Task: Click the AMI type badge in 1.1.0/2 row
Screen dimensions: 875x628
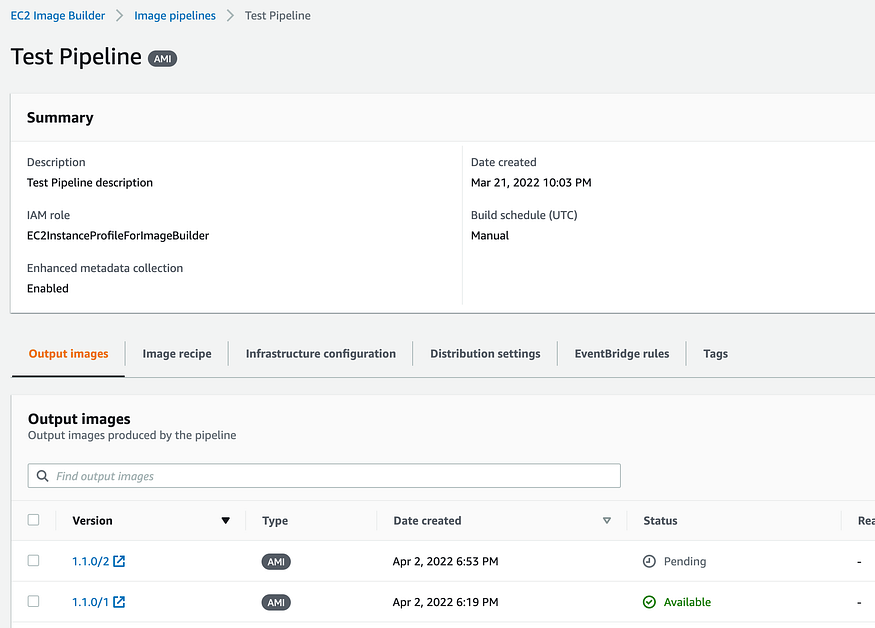Action: 276,562
